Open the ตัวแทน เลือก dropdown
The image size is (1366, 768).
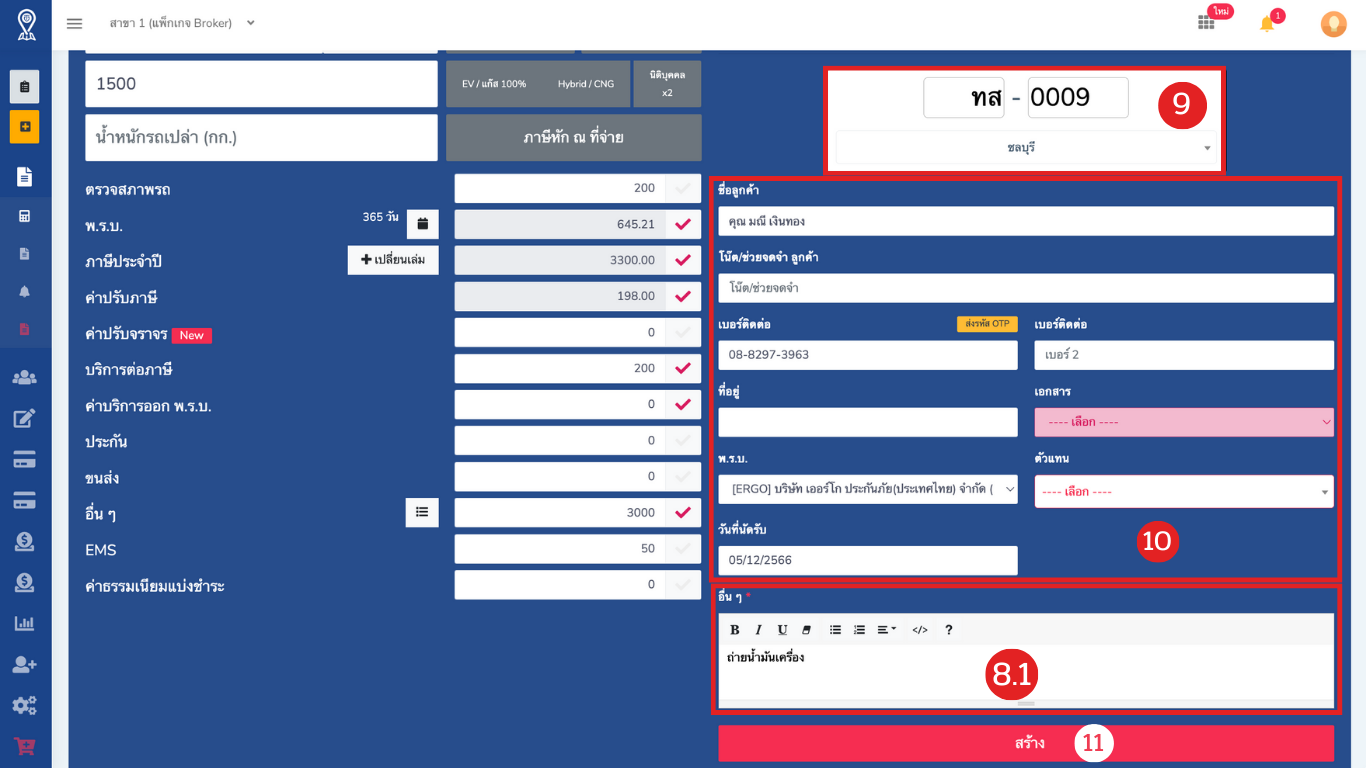[x=1184, y=491]
